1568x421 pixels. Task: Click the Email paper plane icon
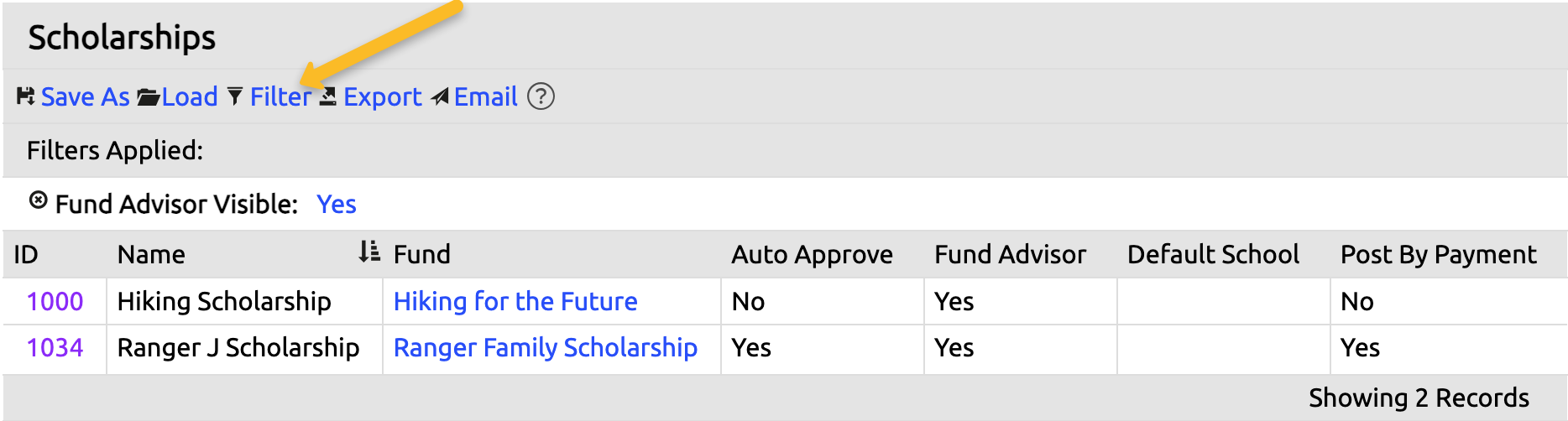click(x=440, y=97)
